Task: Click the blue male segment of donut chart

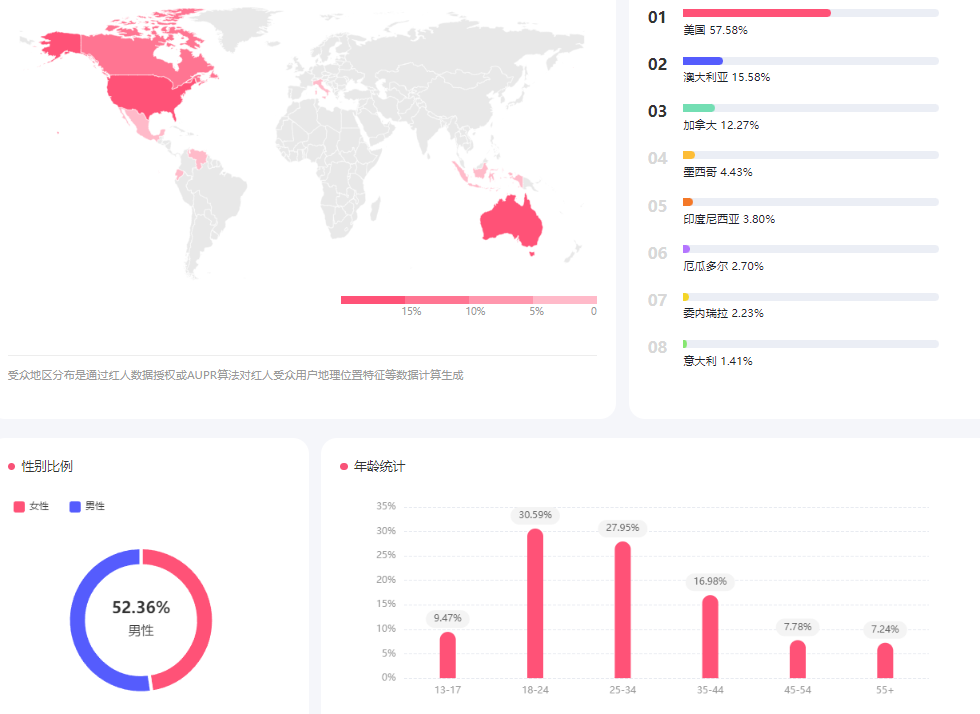Action: click(78, 625)
